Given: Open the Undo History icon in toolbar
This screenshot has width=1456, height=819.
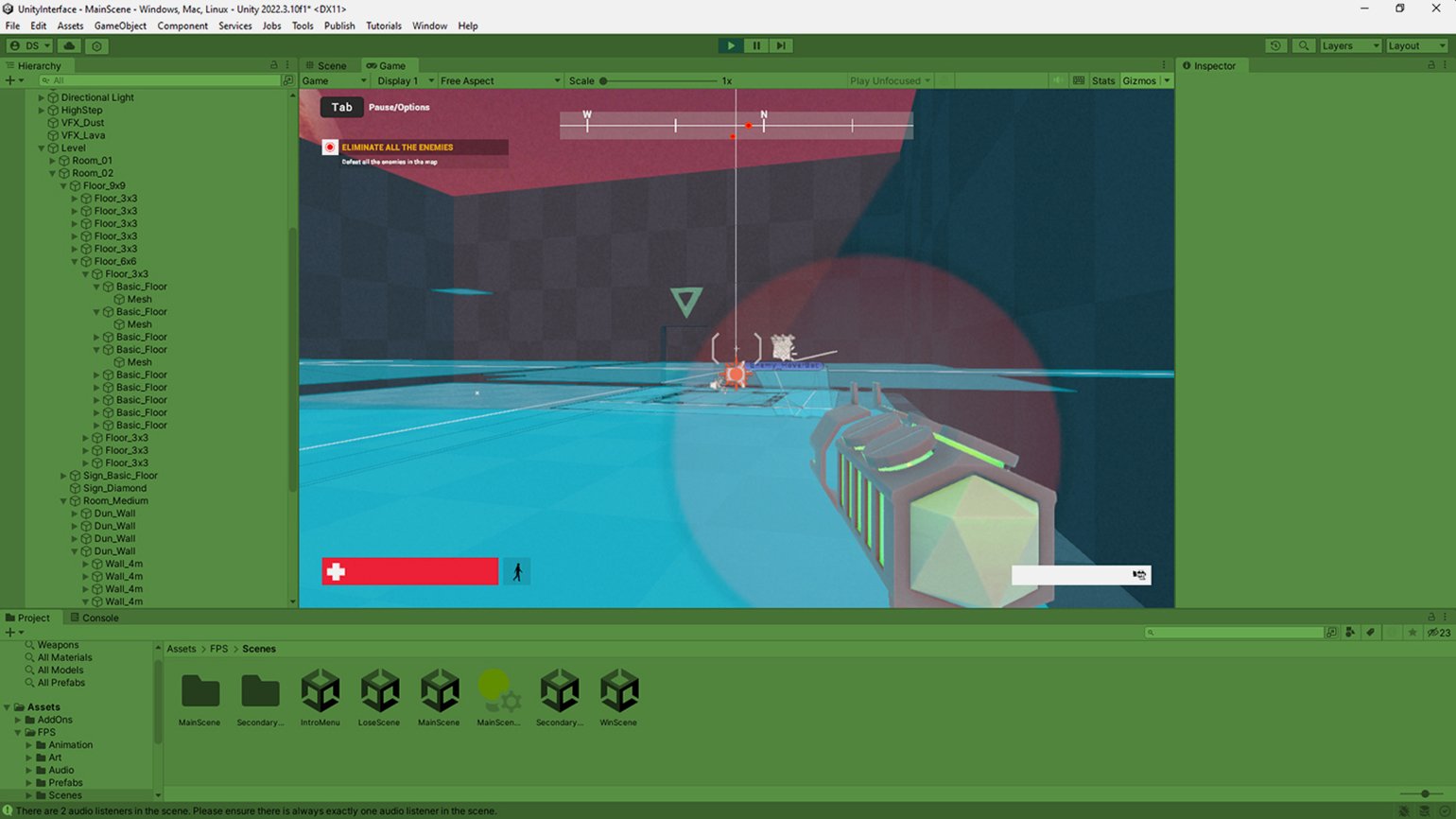Looking at the screenshot, I should point(1275,45).
